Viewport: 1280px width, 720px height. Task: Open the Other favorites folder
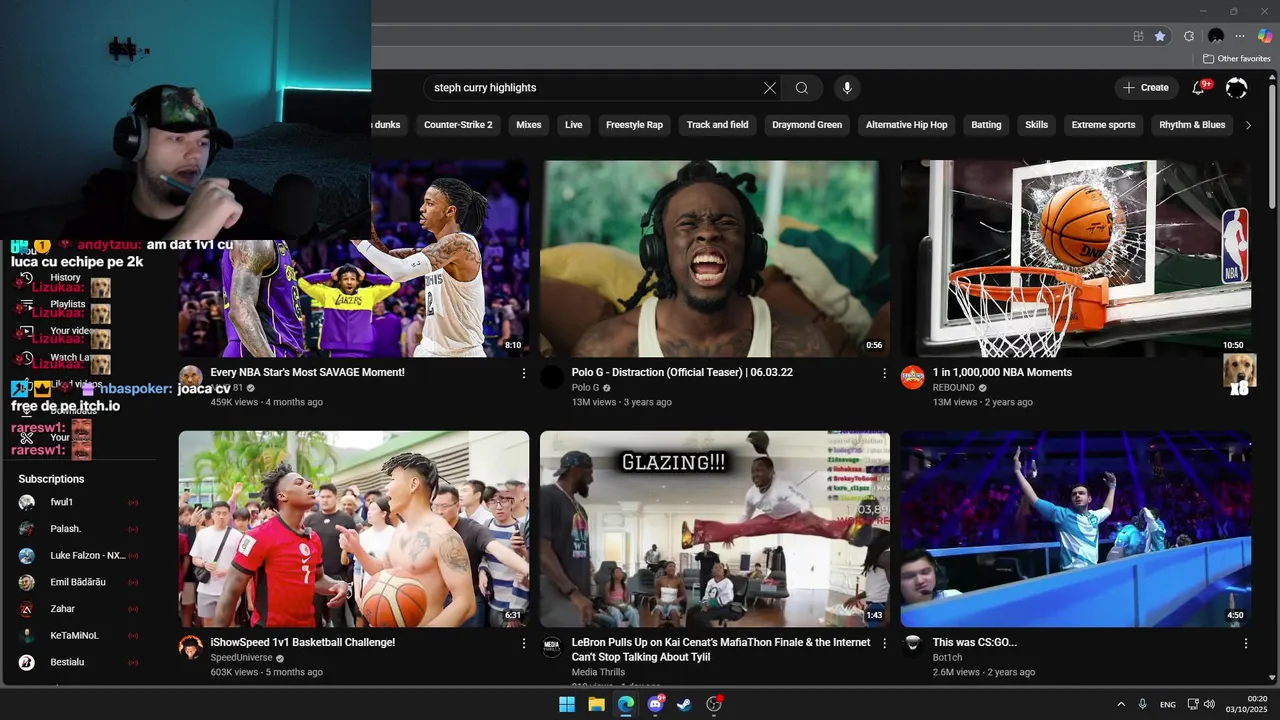(x=1237, y=59)
